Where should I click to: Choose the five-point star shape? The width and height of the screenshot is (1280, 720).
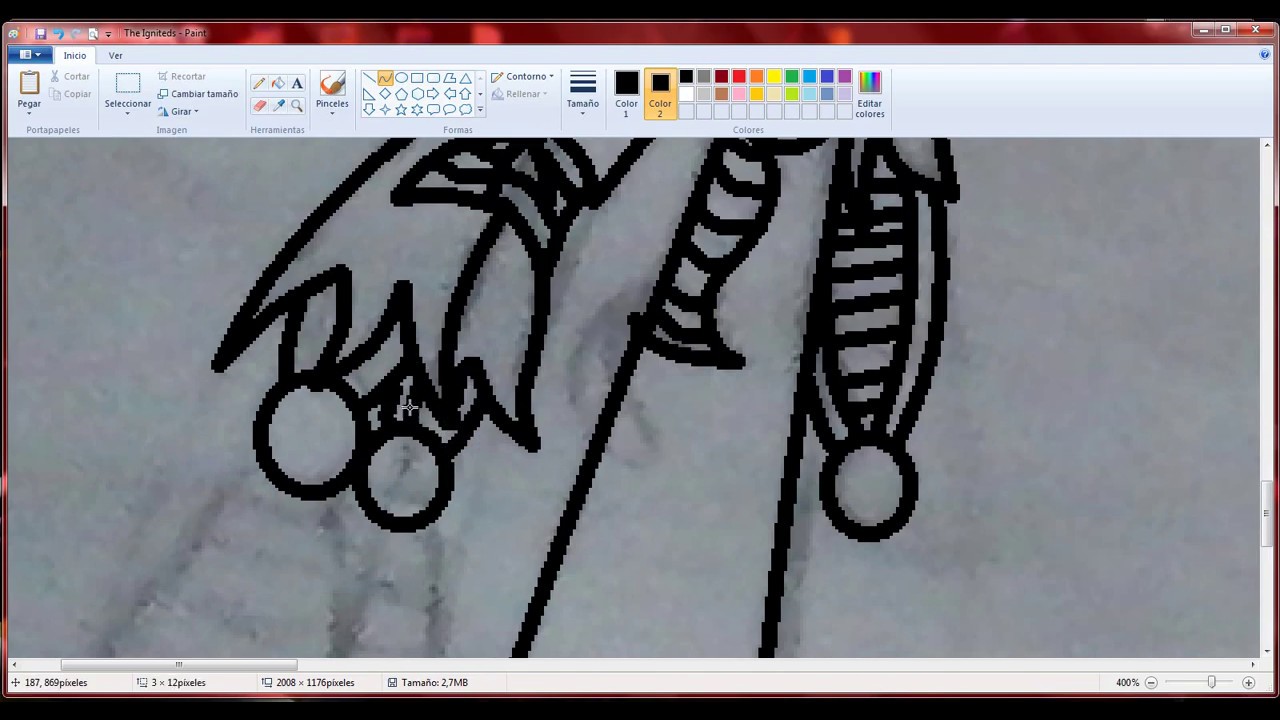pos(401,110)
